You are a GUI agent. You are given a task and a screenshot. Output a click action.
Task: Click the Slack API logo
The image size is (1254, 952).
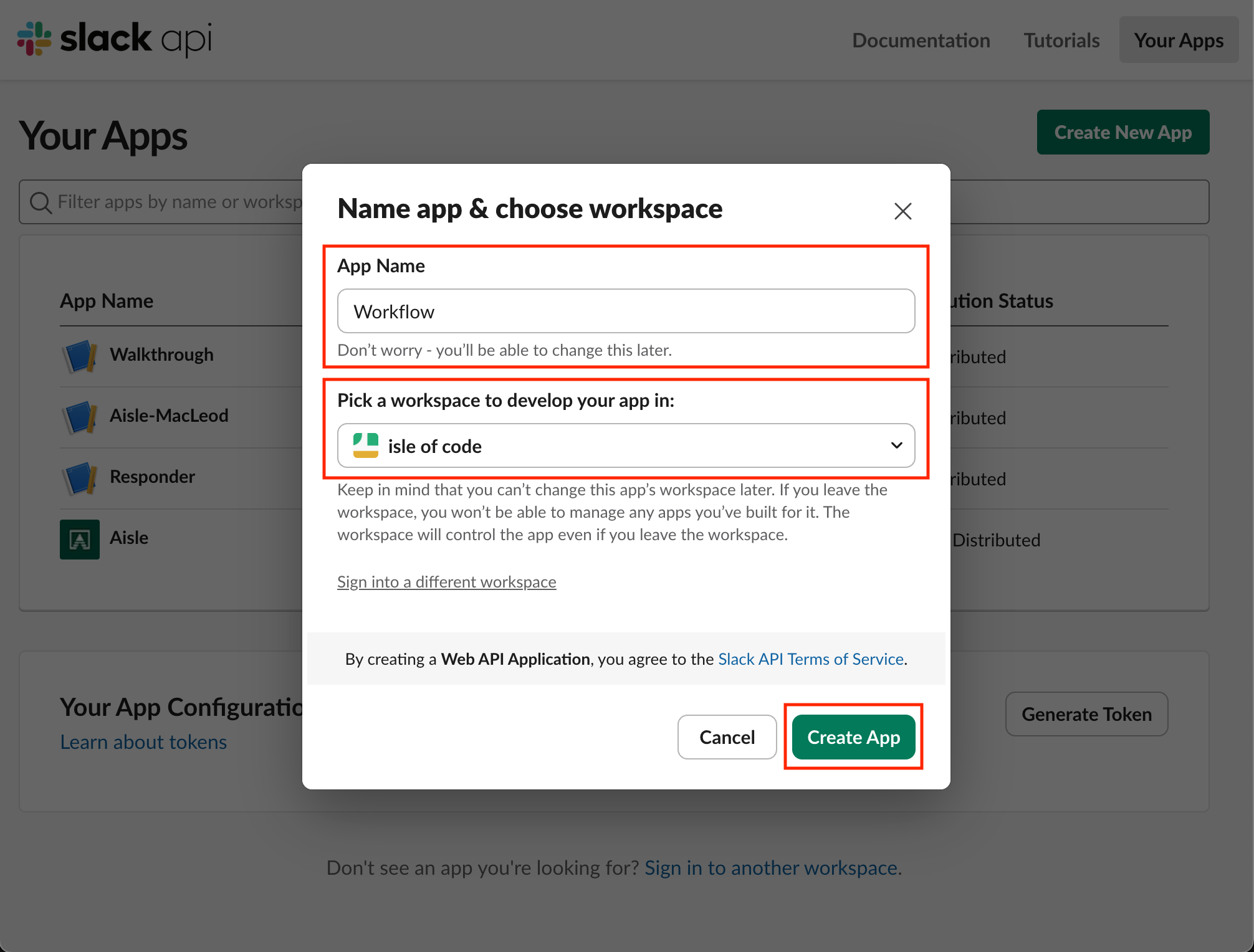(115, 39)
